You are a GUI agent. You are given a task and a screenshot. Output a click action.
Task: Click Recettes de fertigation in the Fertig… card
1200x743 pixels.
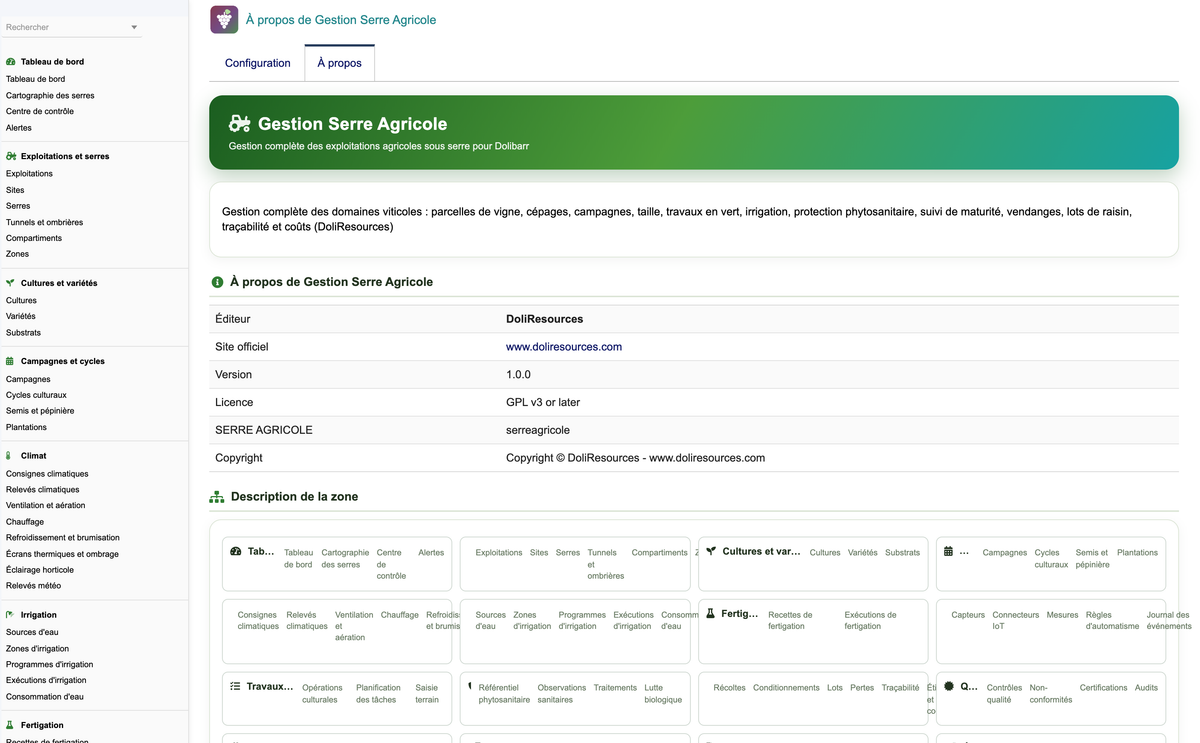pyautogui.click(x=790, y=621)
